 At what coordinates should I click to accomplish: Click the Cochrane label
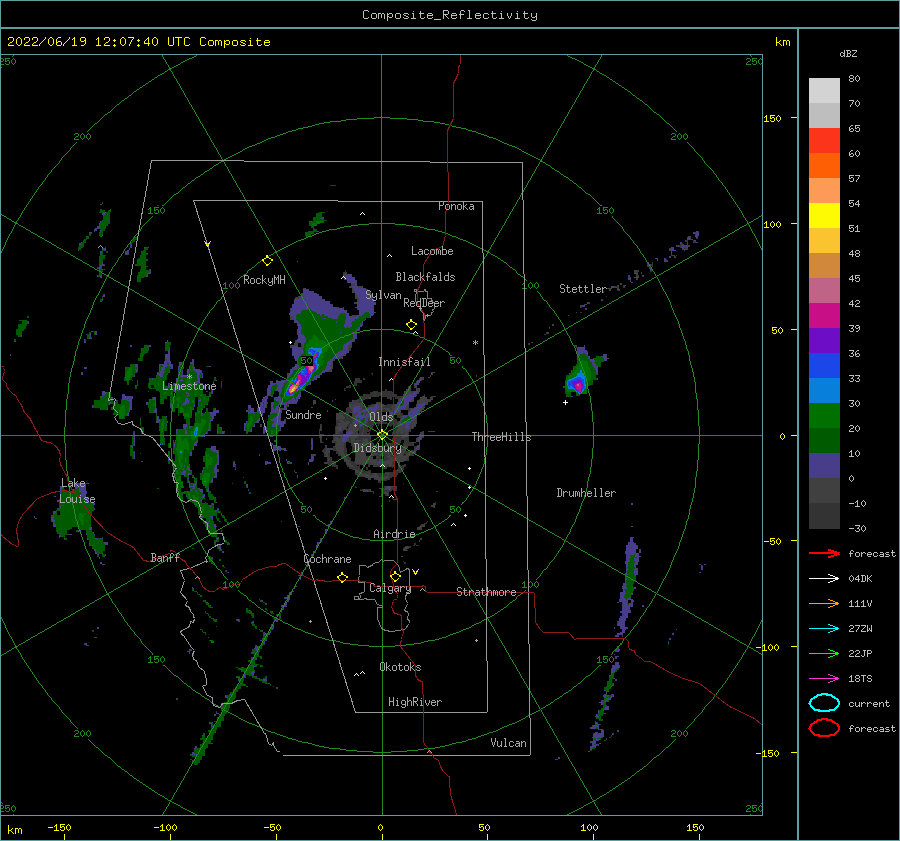point(327,559)
